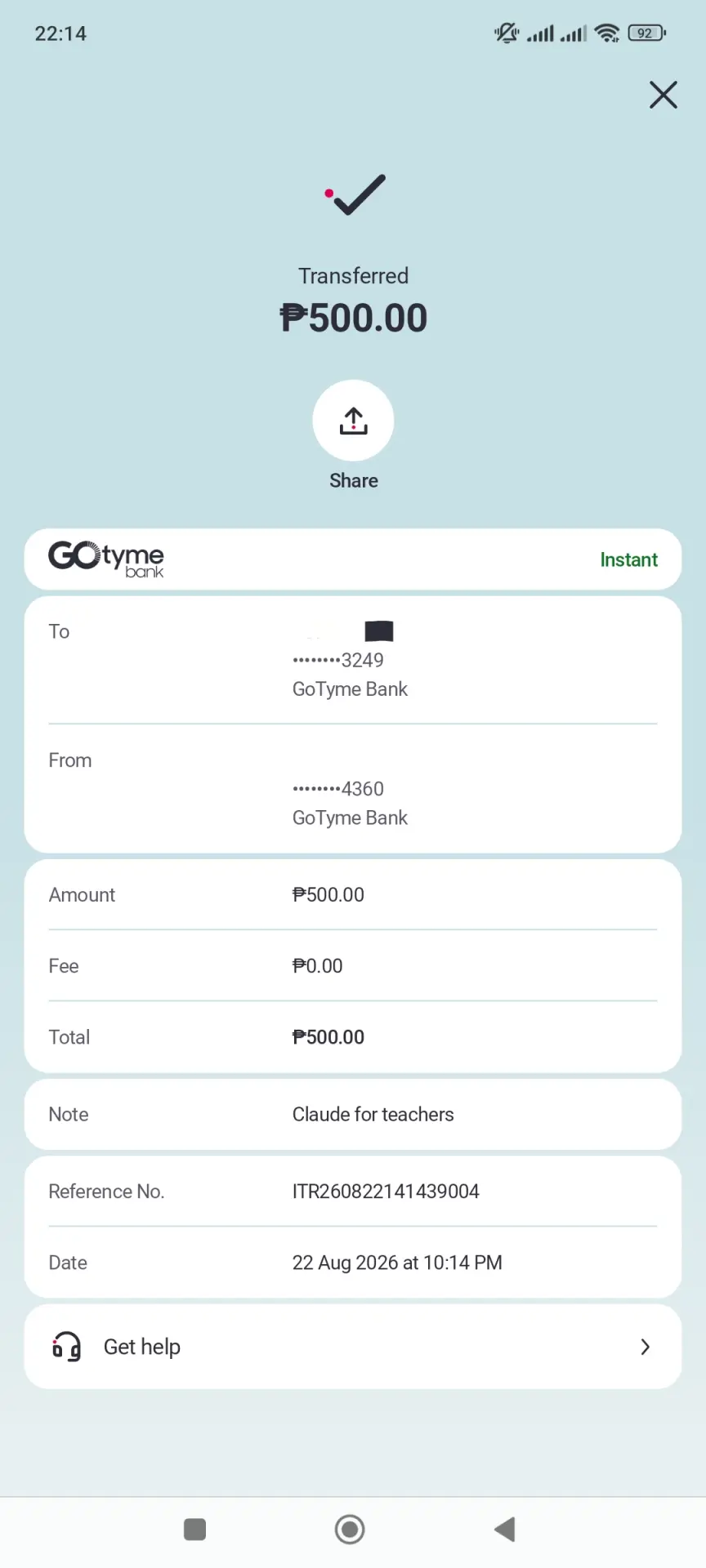Tap Android back navigation button
The height and width of the screenshot is (1568, 706).
tap(505, 1529)
